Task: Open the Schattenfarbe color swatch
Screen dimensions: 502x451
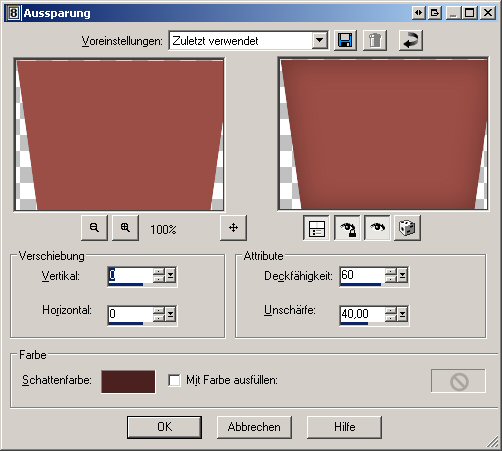Action: pos(128,381)
